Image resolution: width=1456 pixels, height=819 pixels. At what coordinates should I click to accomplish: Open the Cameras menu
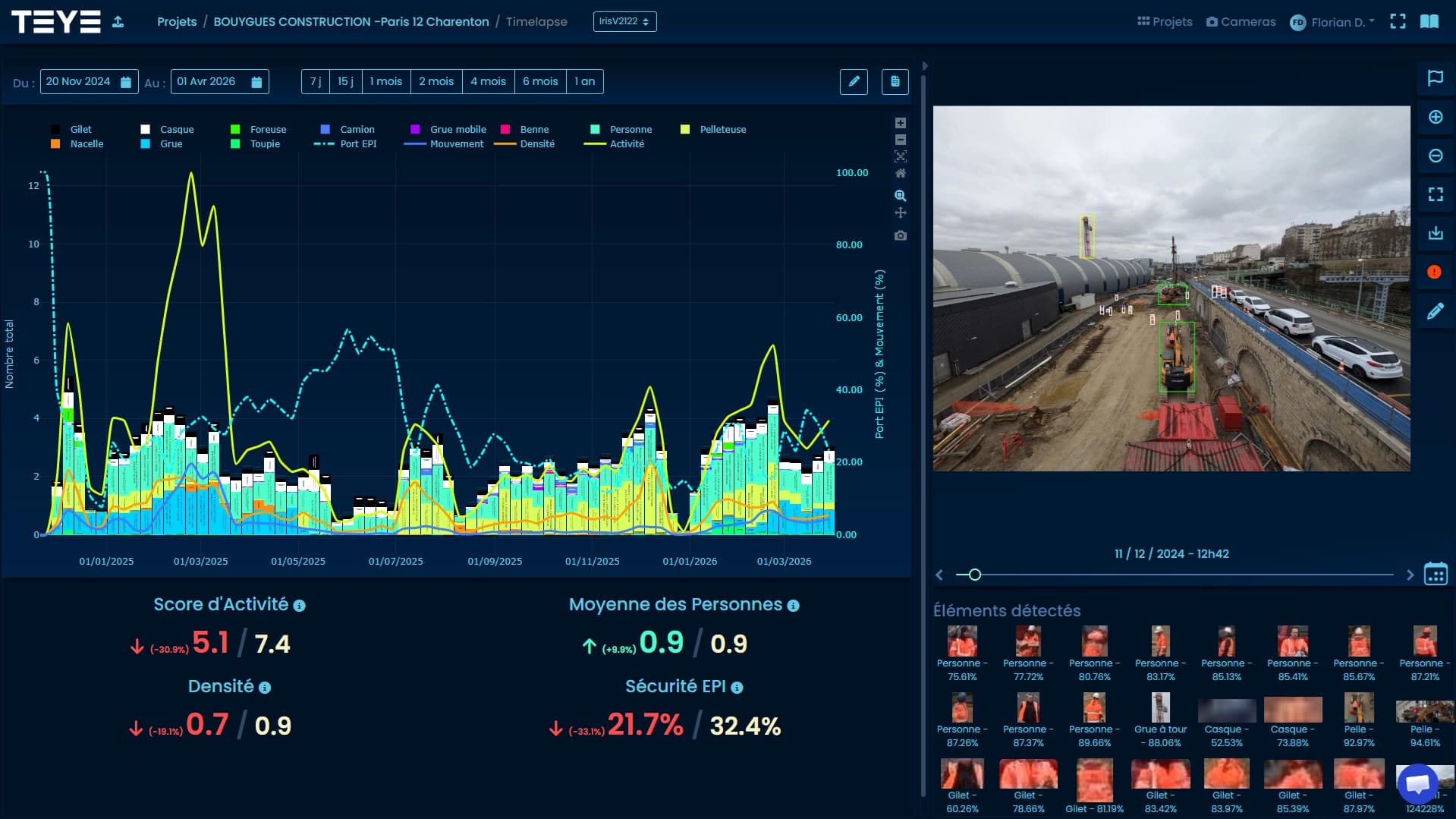(1241, 22)
